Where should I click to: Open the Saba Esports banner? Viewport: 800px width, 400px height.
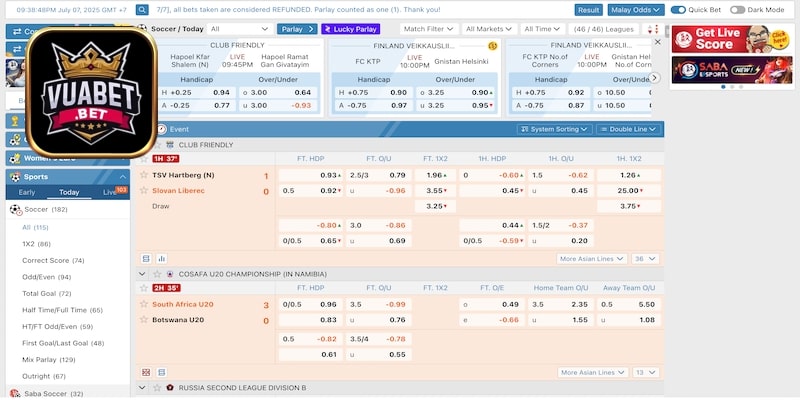[732, 70]
